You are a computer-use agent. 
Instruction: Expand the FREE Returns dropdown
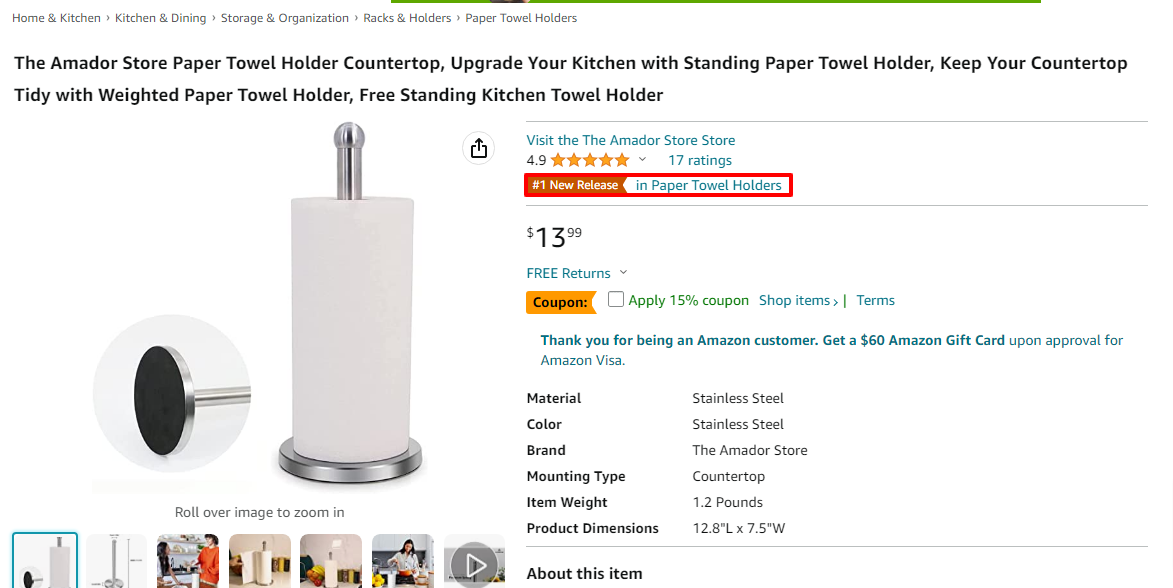click(x=623, y=273)
